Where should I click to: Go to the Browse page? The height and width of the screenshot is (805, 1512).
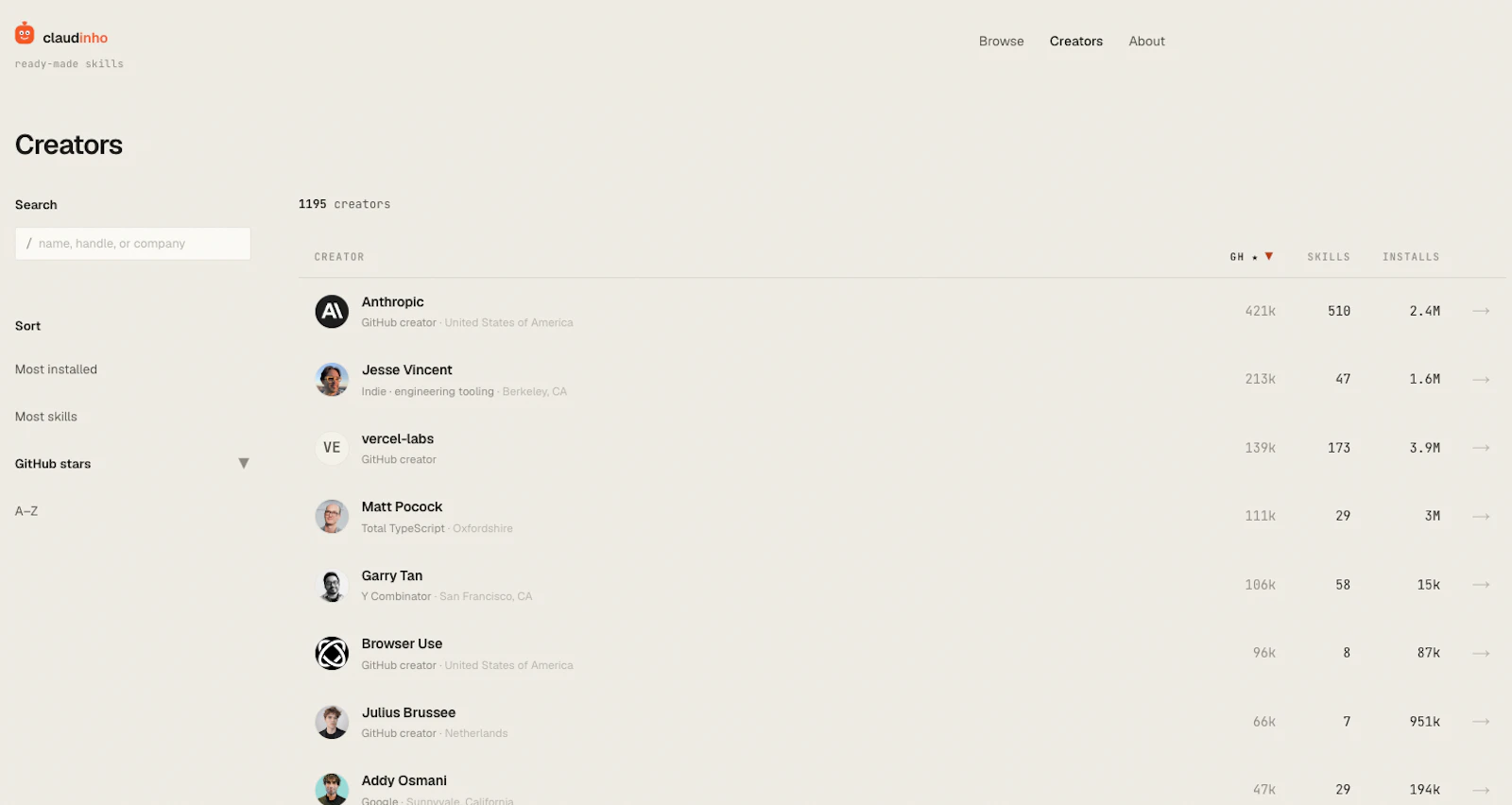[x=1001, y=41]
